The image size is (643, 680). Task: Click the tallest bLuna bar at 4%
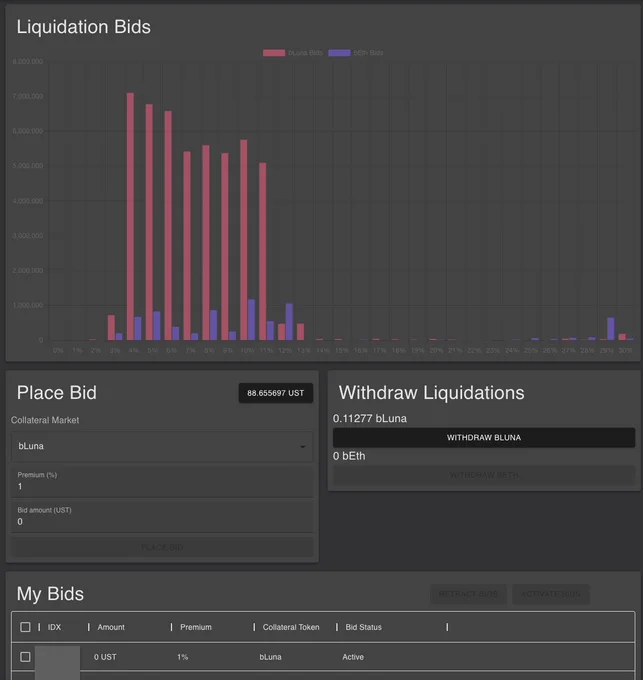[x=130, y=216]
